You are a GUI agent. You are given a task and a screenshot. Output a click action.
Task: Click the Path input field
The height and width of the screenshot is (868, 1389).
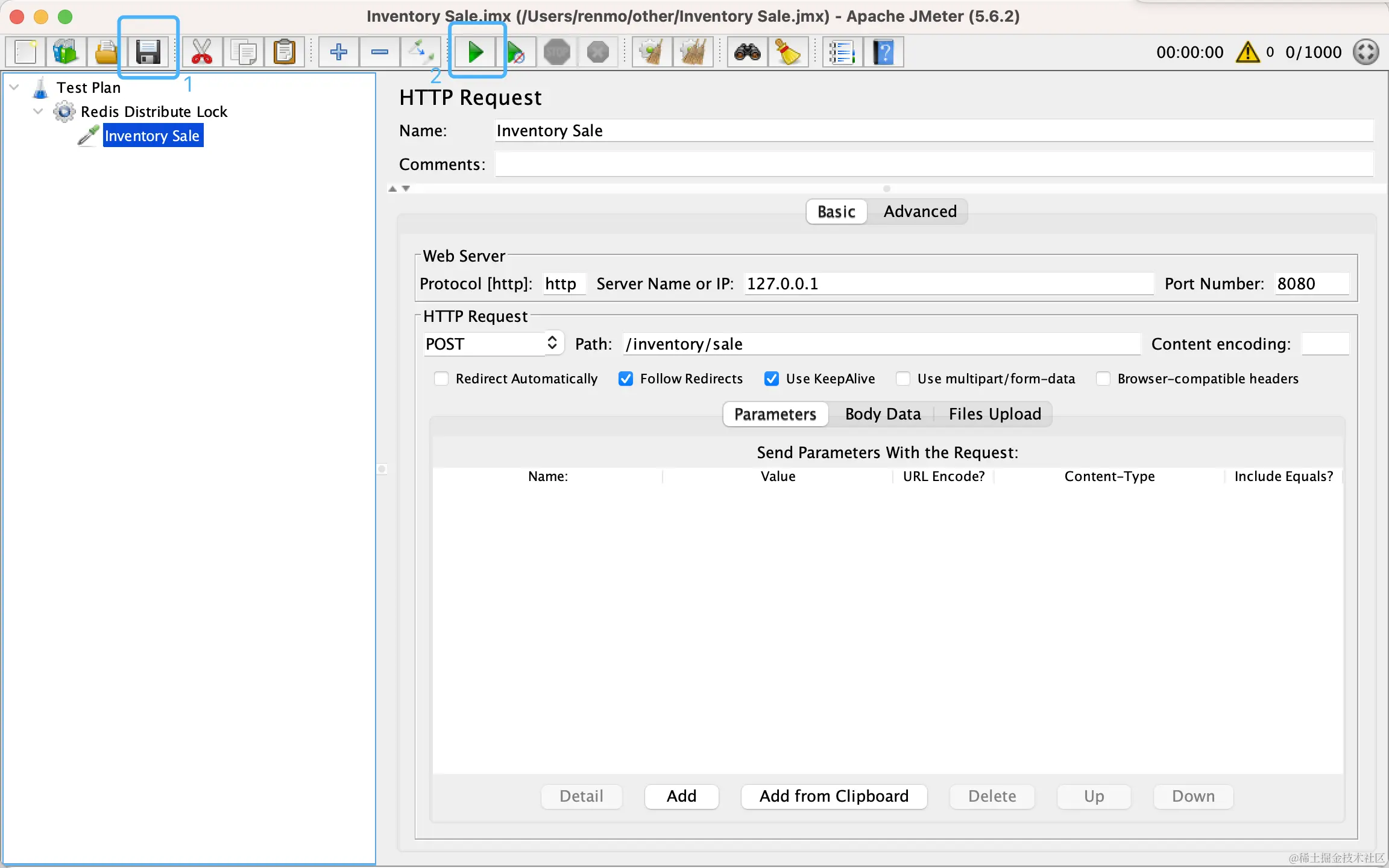[880, 344]
